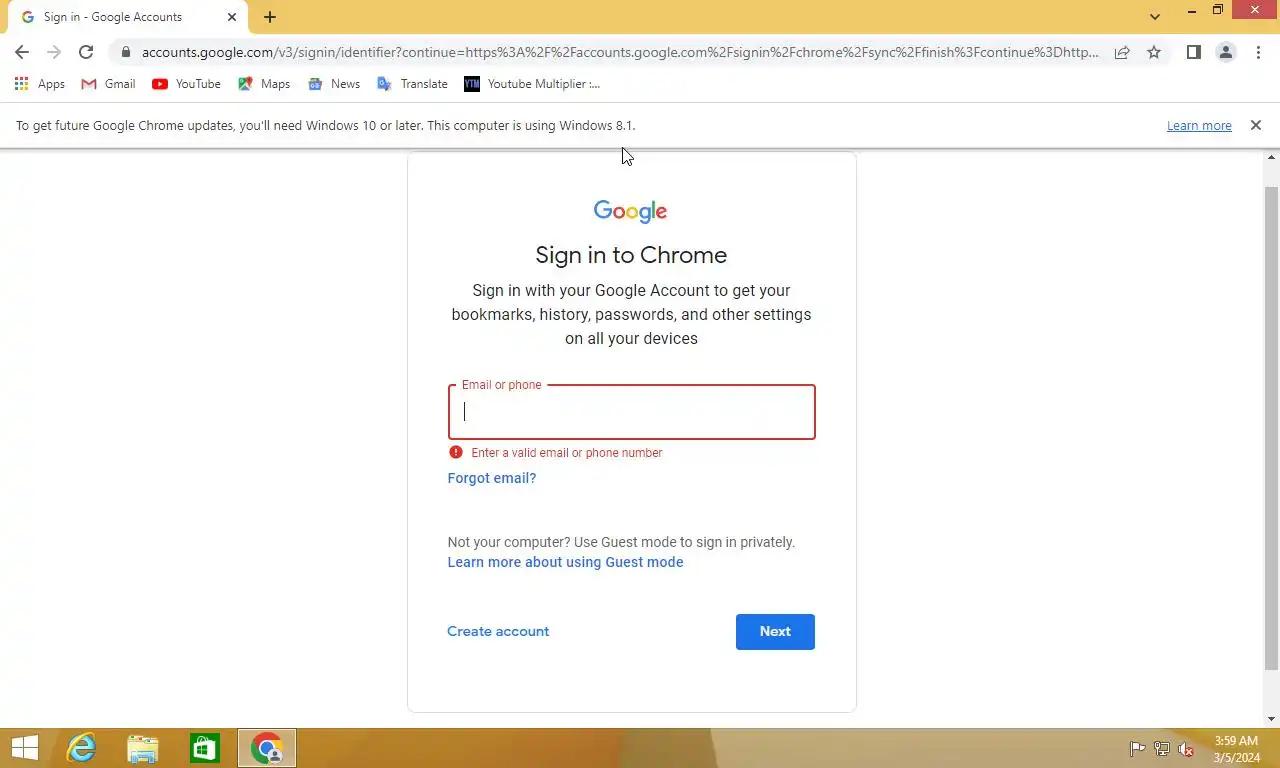
Task: Launch Internet Explorer from the taskbar
Action: [x=81, y=748]
